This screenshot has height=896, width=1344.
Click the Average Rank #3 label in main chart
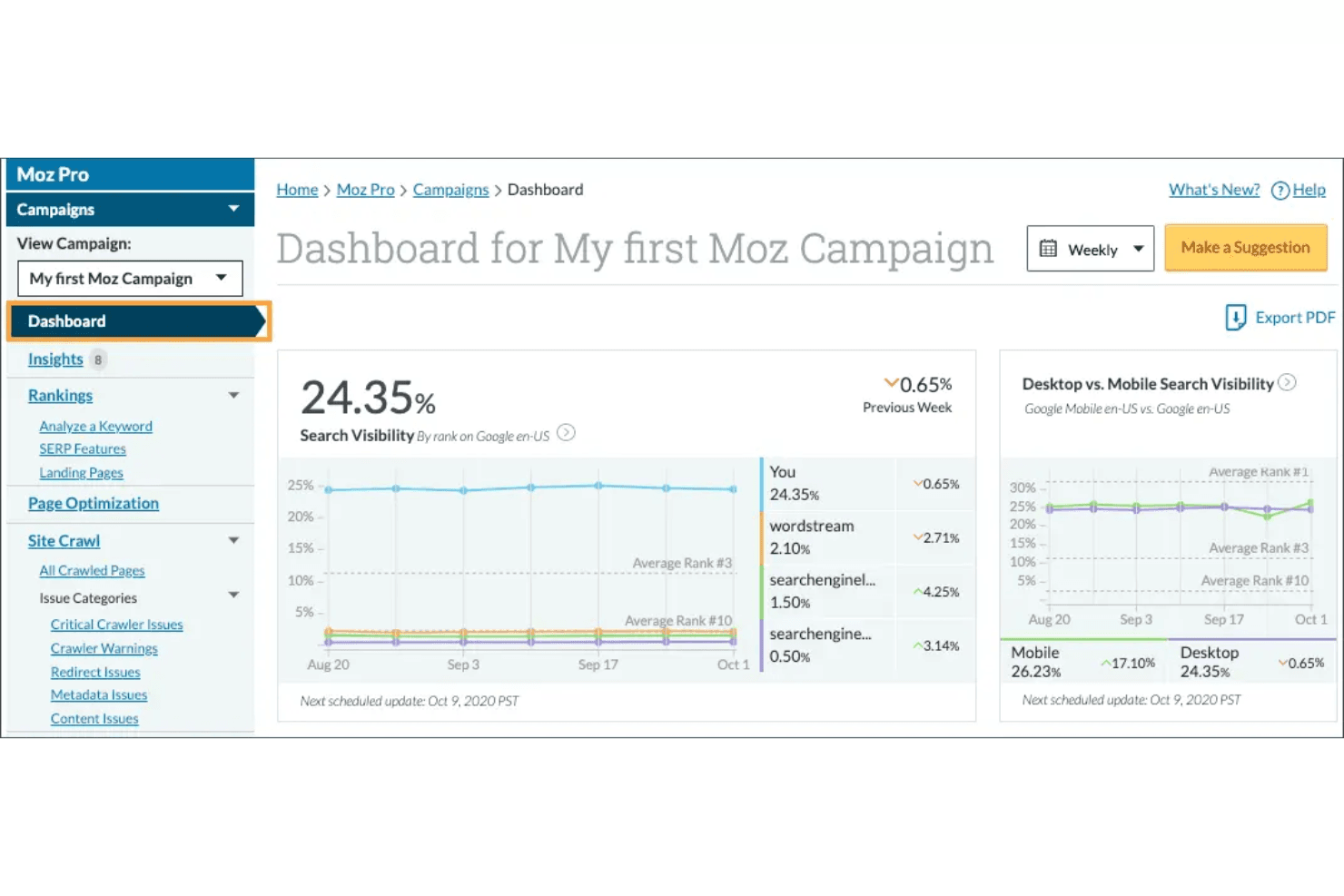click(682, 563)
